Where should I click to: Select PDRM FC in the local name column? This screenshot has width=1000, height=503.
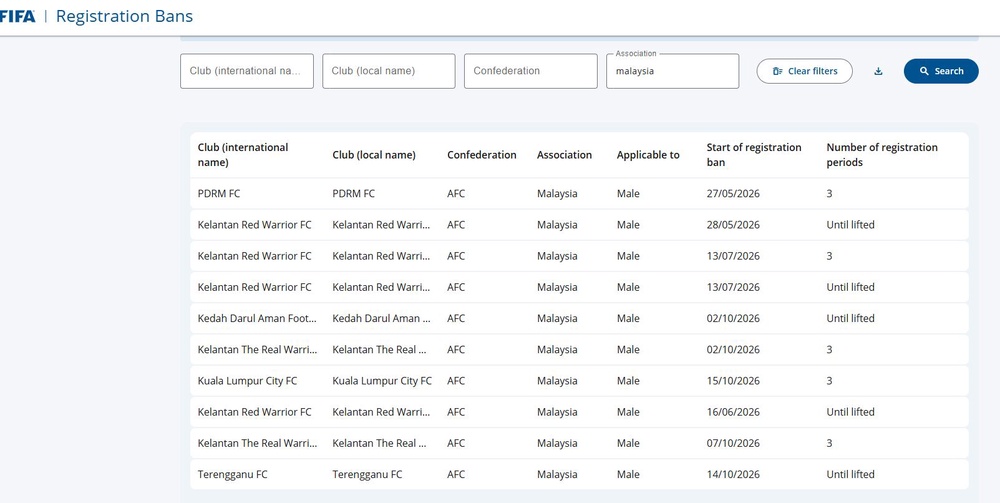click(353, 194)
